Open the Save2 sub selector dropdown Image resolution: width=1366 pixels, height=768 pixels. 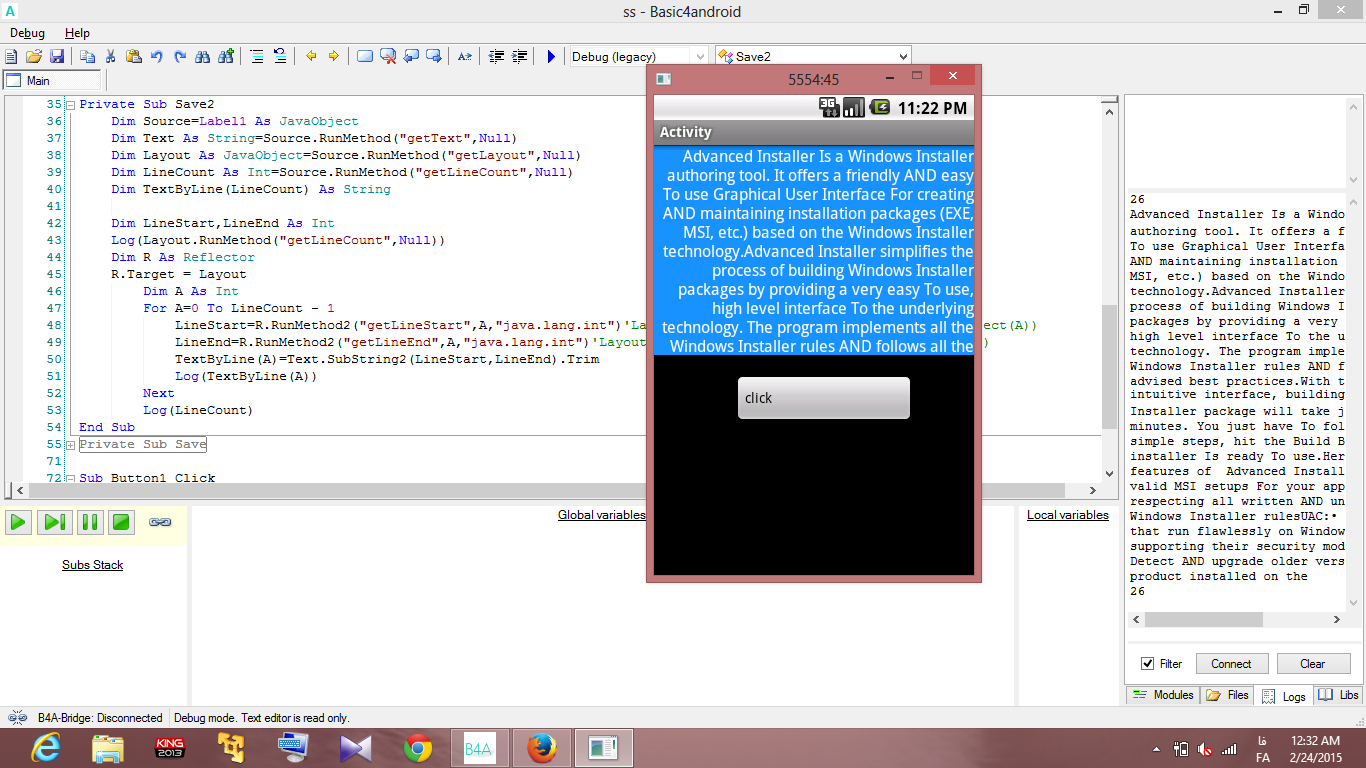coord(903,57)
